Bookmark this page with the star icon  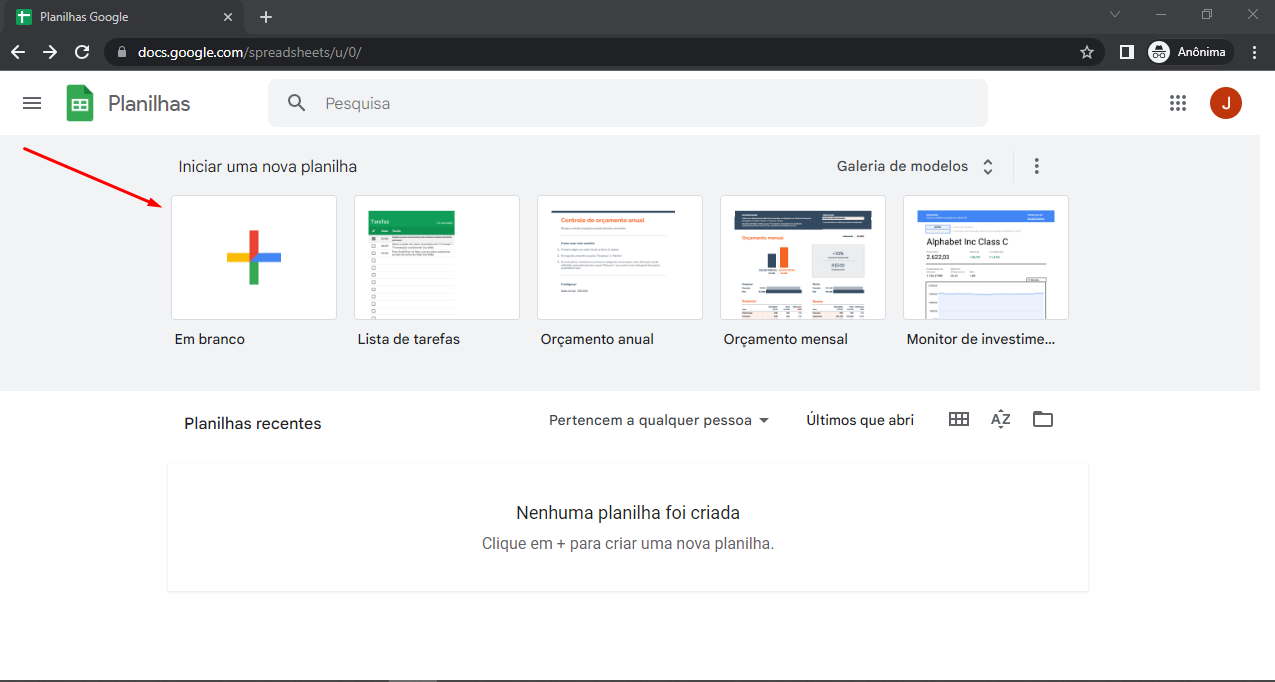coord(1087,52)
